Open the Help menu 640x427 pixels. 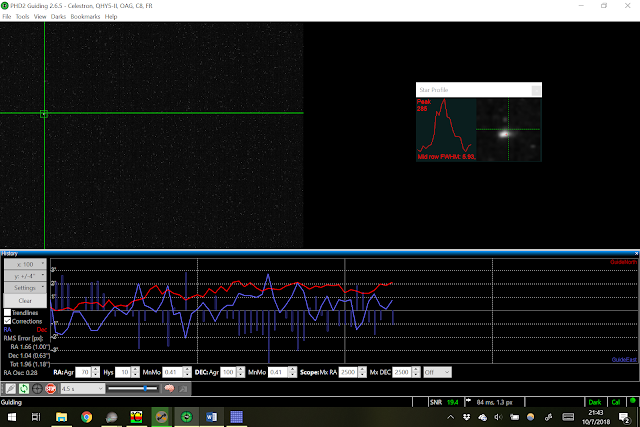[111, 17]
